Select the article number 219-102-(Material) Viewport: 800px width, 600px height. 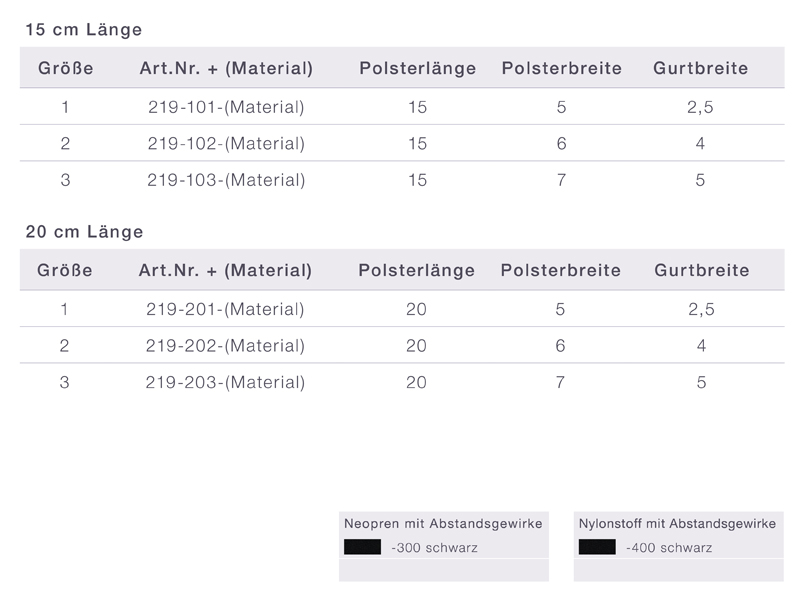point(226,143)
